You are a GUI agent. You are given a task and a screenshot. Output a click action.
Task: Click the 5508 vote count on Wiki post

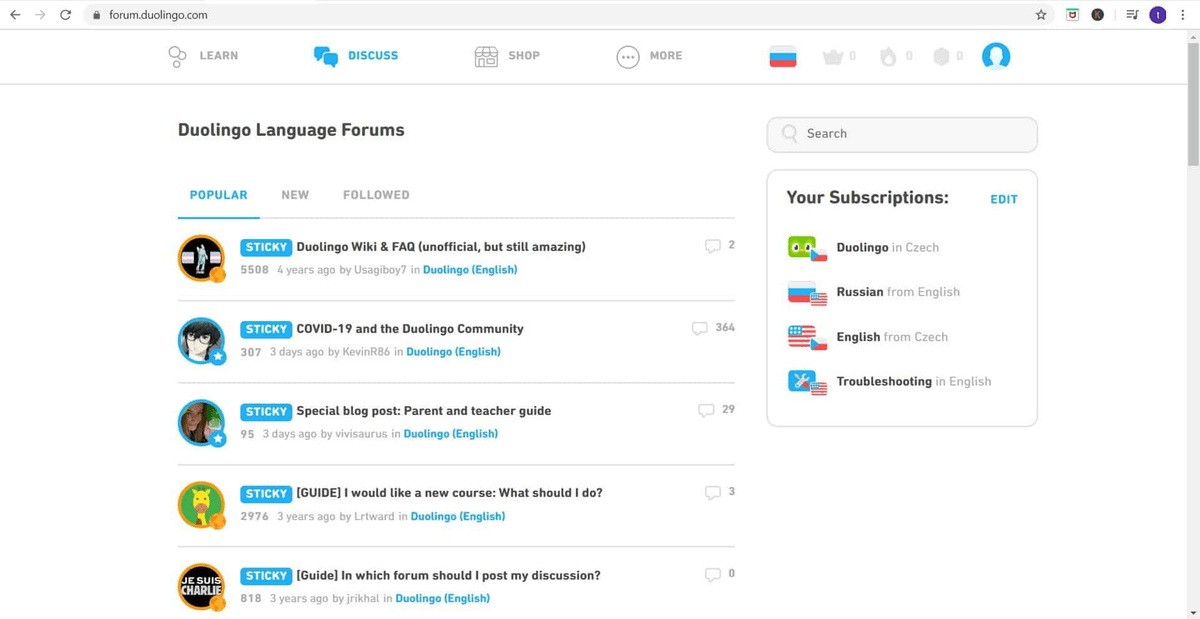255,270
